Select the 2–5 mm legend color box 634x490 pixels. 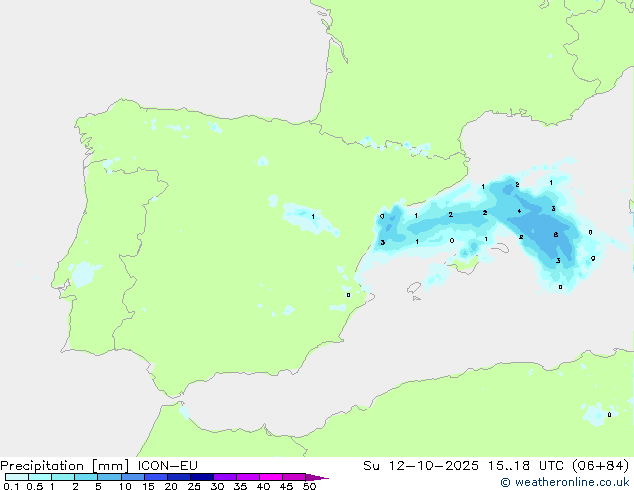(x=86, y=477)
